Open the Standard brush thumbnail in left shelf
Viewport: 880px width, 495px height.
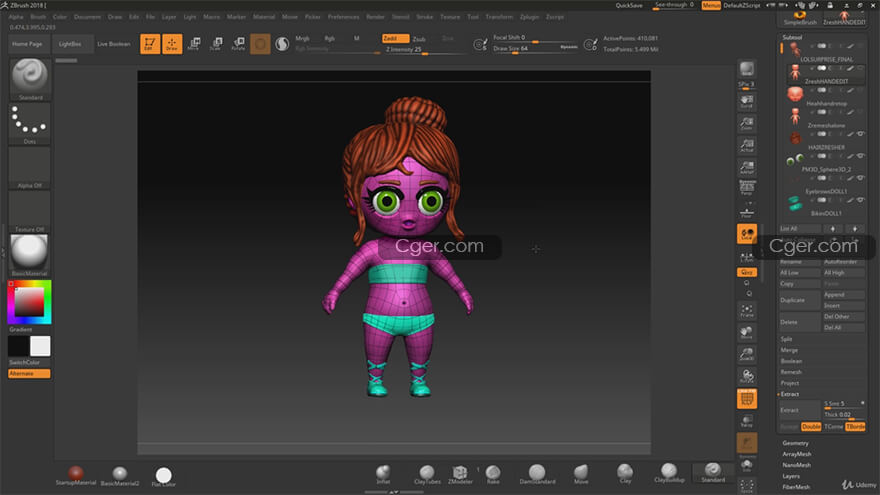point(30,79)
